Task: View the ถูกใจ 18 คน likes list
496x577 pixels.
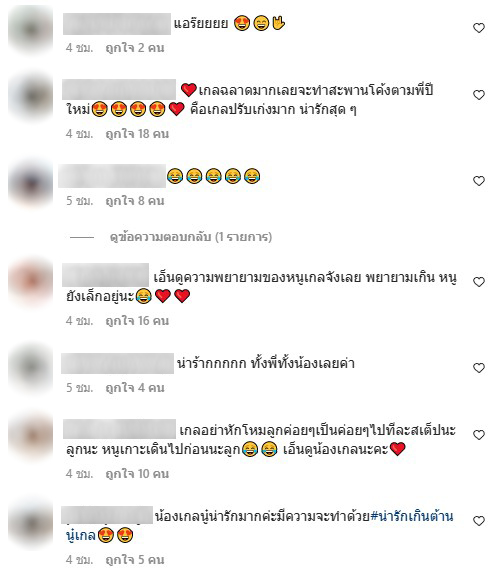Action: pos(137,134)
